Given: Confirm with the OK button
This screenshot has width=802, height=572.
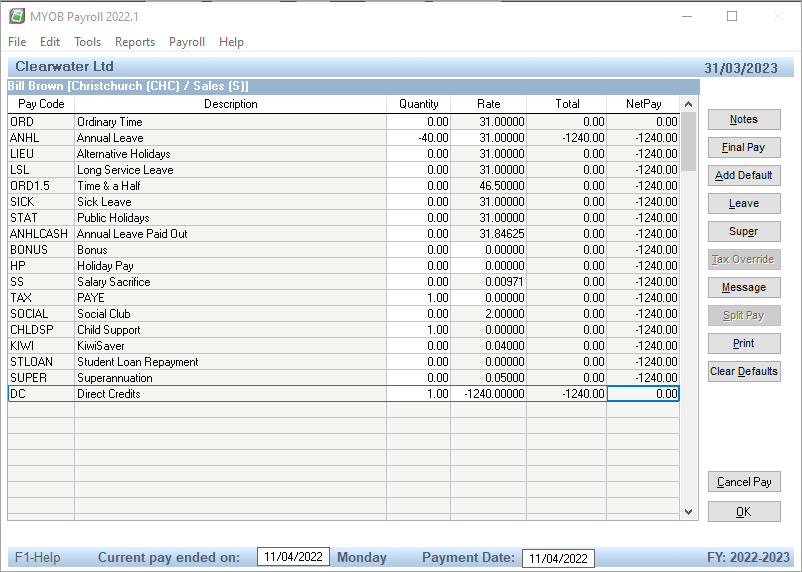Looking at the screenshot, I should pos(743,512).
